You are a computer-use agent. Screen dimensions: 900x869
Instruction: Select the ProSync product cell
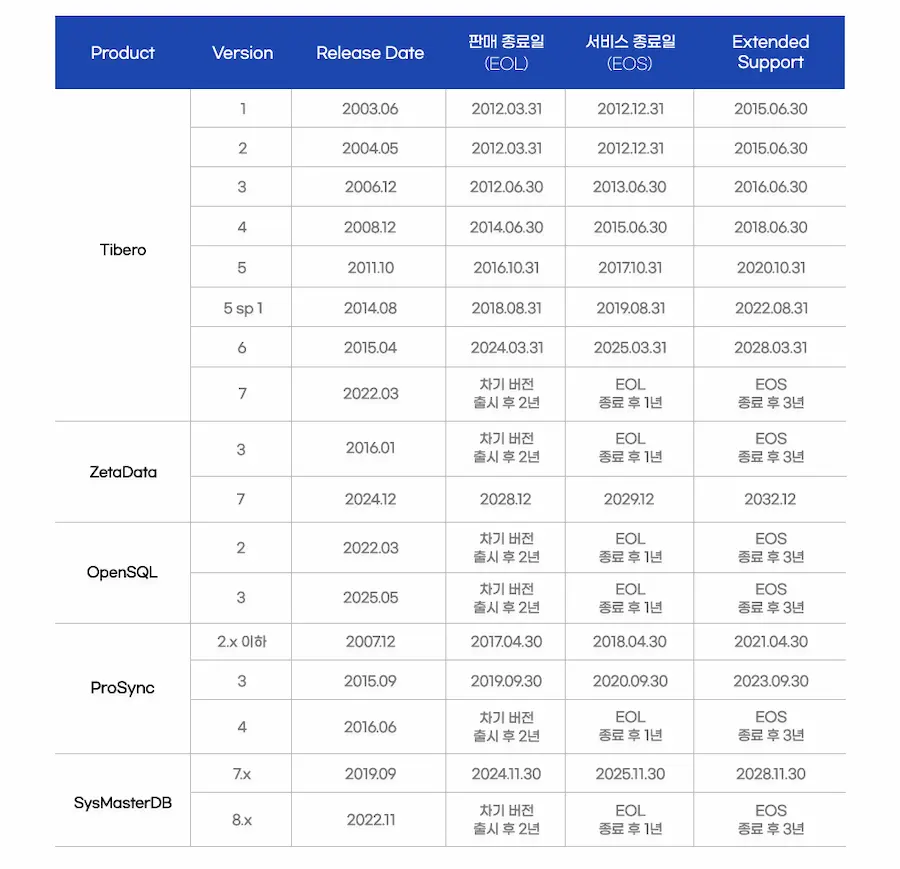[123, 688]
